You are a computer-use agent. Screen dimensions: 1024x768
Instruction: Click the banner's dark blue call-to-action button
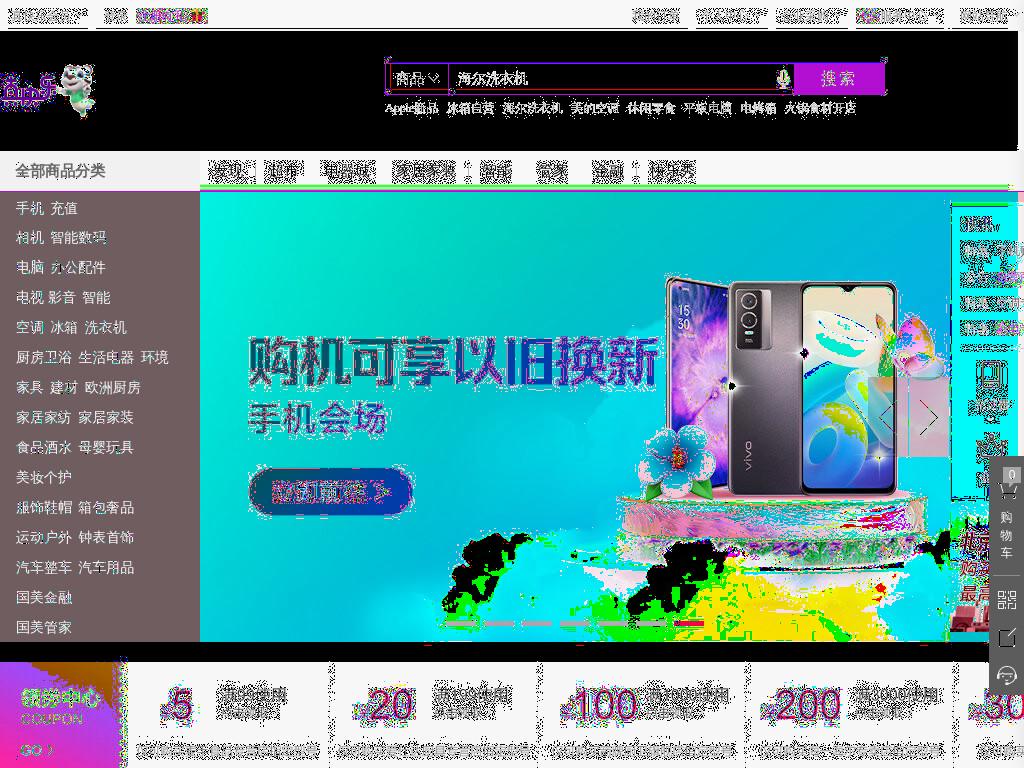pos(330,492)
